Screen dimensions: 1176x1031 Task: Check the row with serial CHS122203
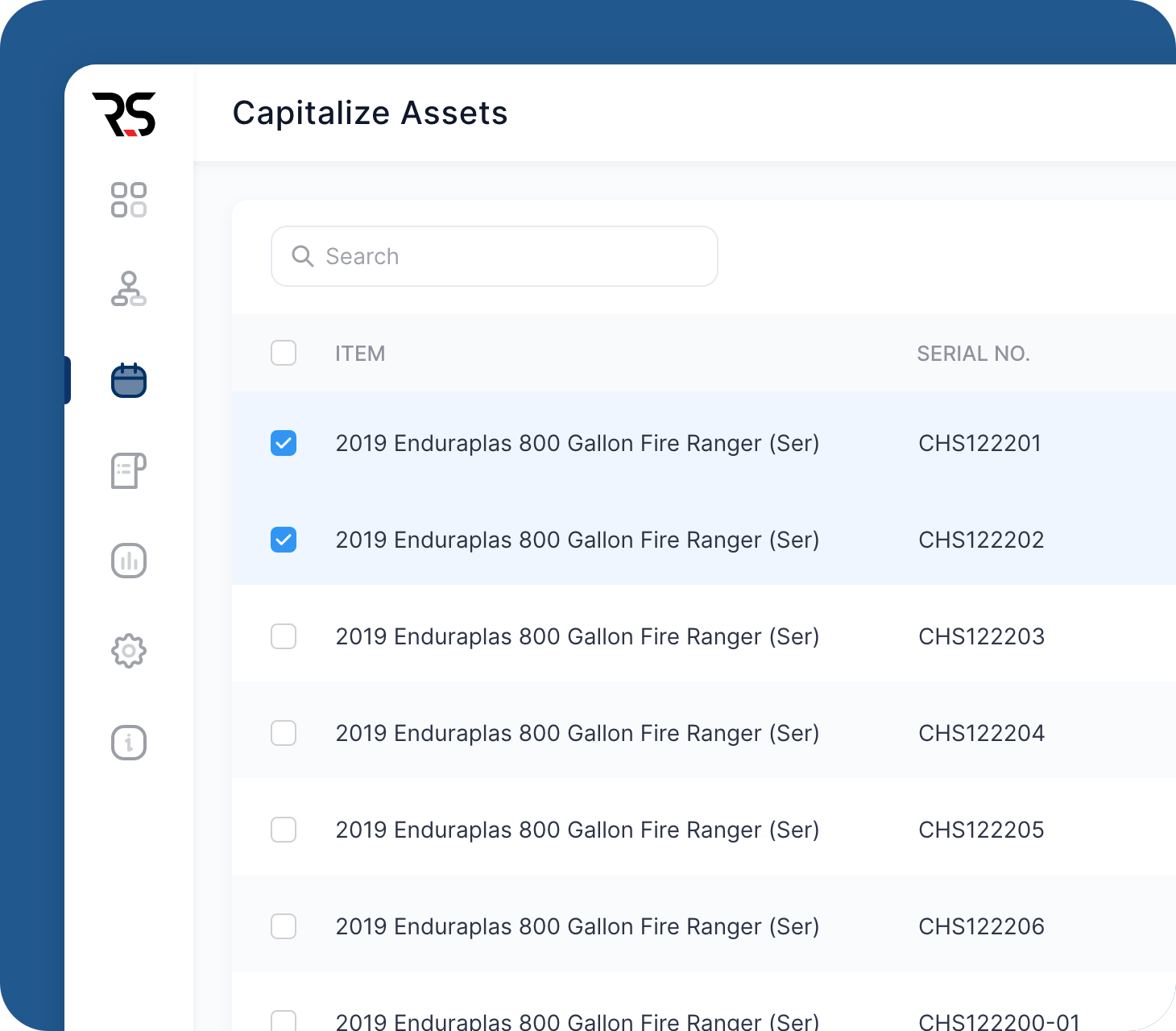coord(284,636)
